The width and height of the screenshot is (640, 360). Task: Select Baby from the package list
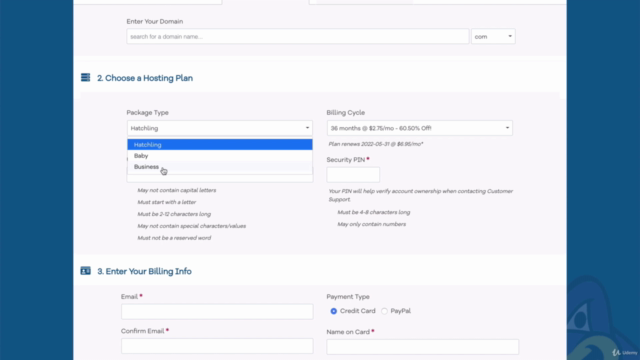point(220,156)
